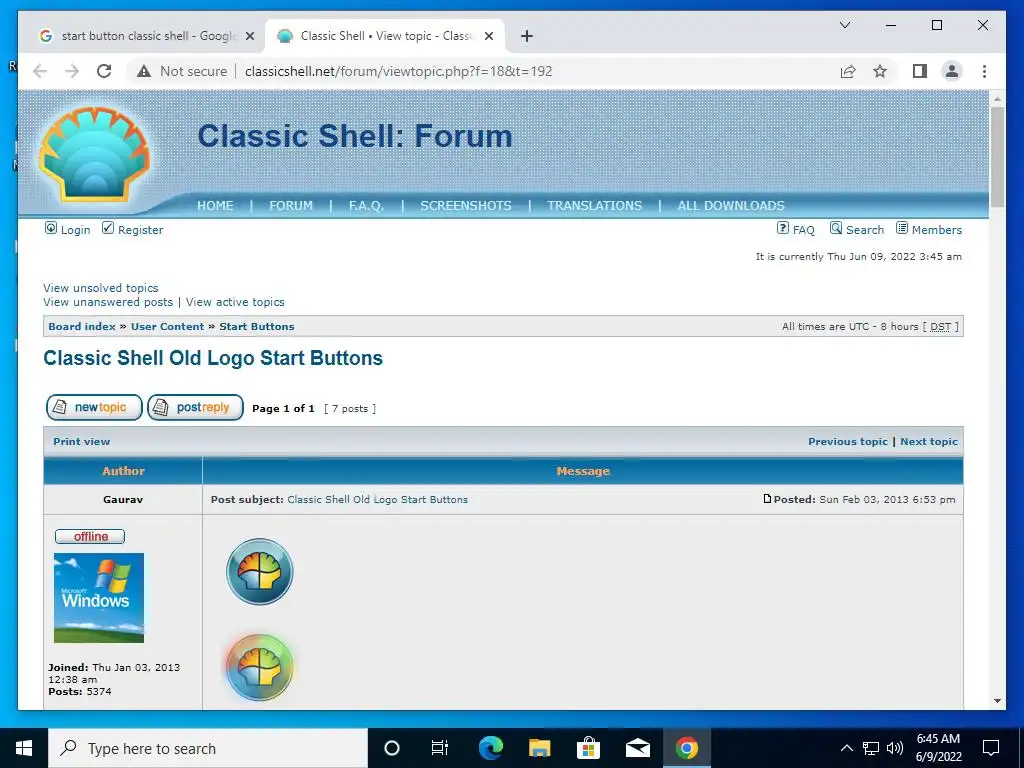This screenshot has height=768, width=1024.
Task: Click author name Gaurav
Action: pos(123,500)
